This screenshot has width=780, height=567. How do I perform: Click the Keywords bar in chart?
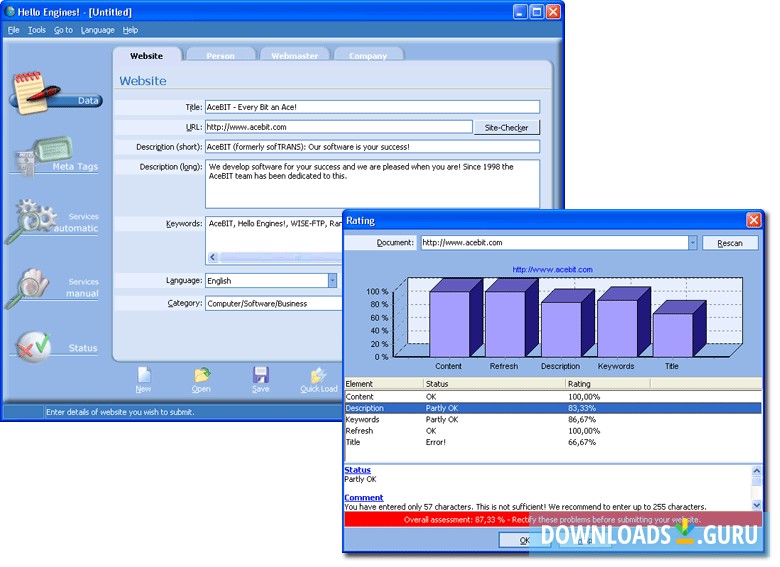tap(617, 328)
